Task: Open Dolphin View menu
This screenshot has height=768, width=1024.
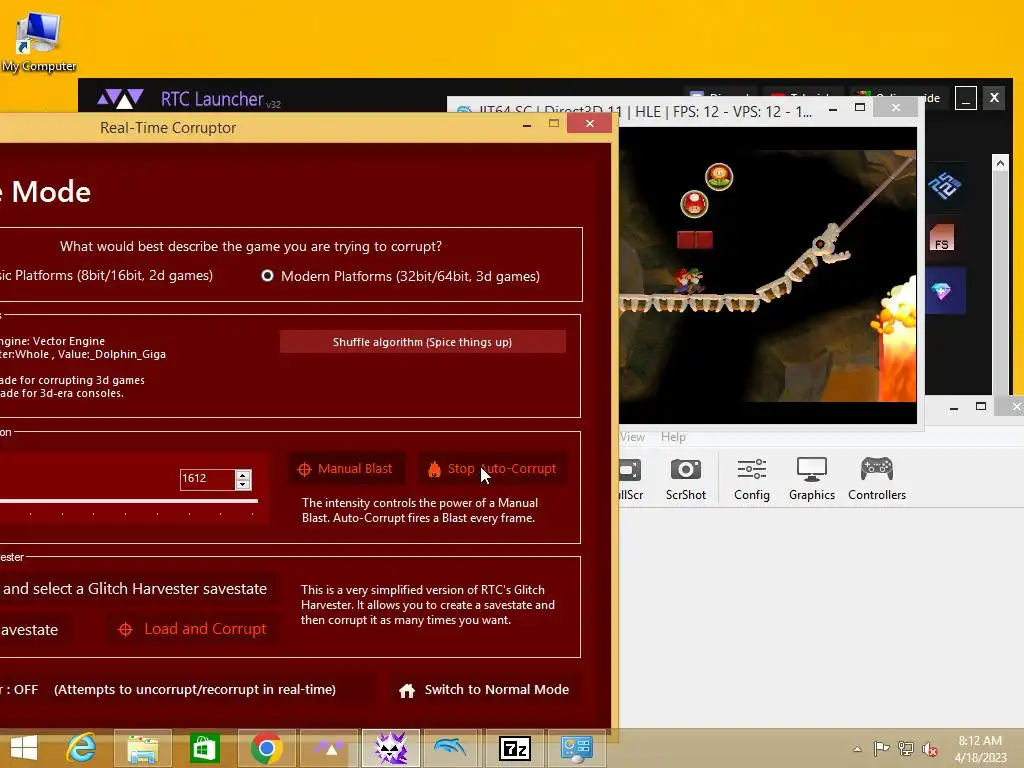Action: pos(632,437)
